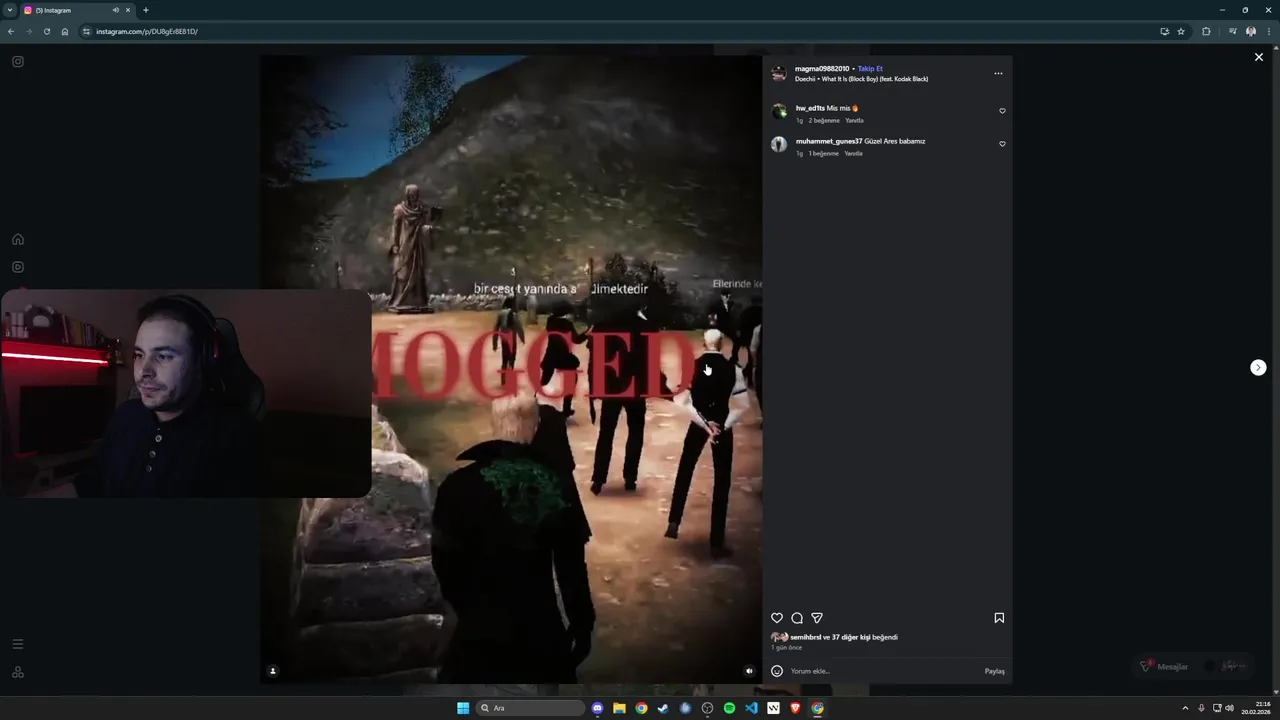Open muhammet_gunes37's avatar picture
The height and width of the screenshot is (720, 1280).
pos(779,144)
